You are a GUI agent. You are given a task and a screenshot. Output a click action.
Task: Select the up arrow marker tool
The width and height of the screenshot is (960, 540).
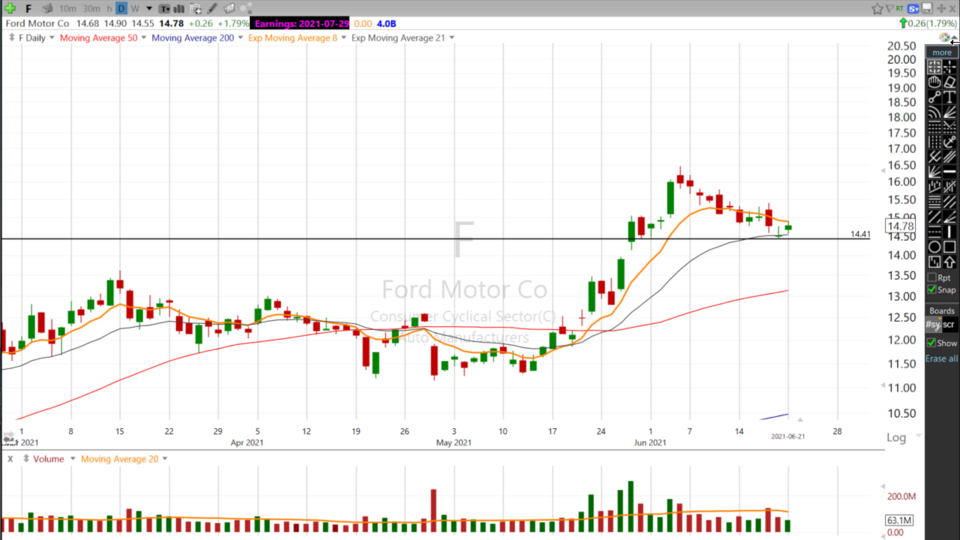pyautogui.click(x=950, y=261)
